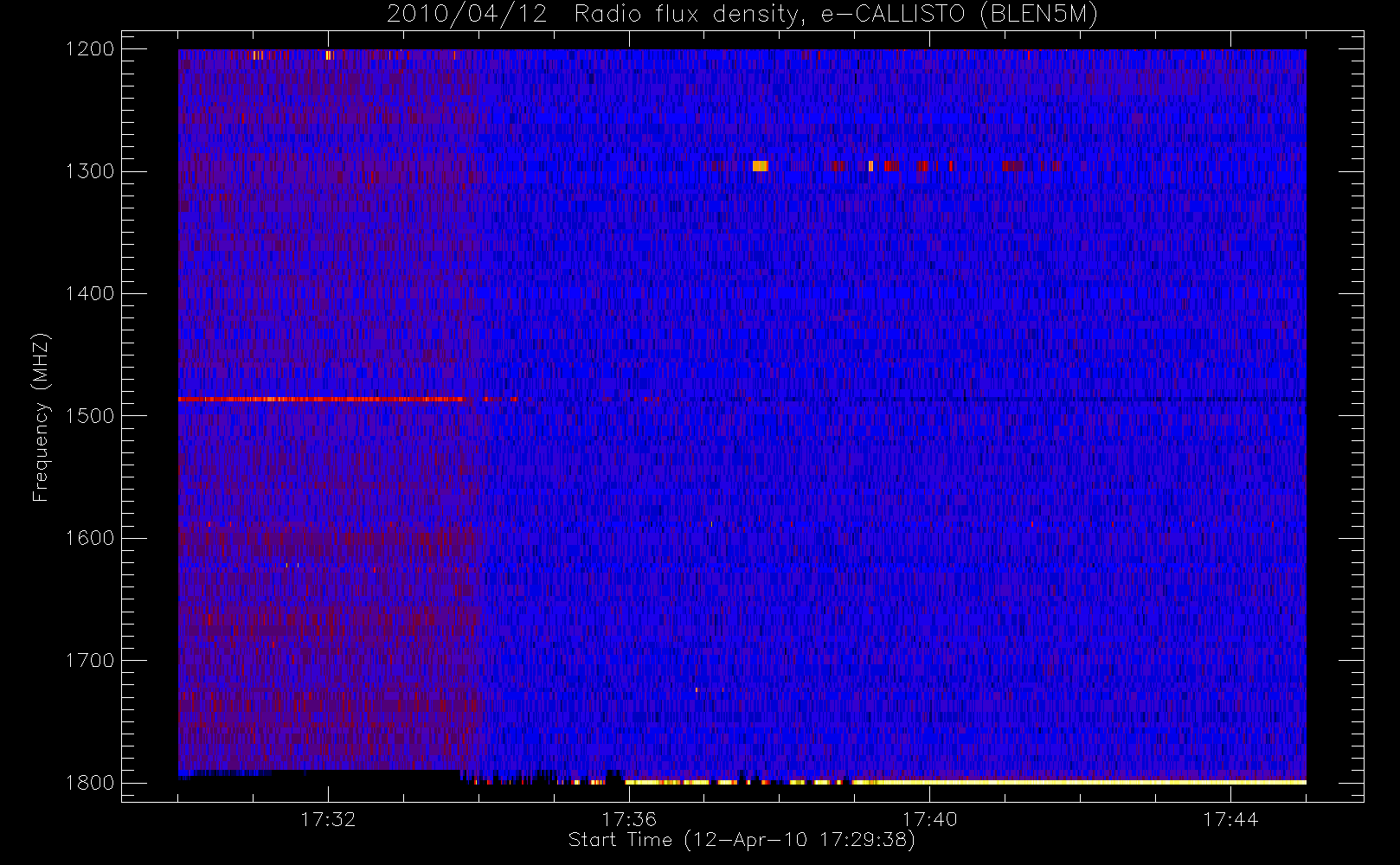Select the 1600 frequency tick label
1400x865 pixels.
point(90,538)
